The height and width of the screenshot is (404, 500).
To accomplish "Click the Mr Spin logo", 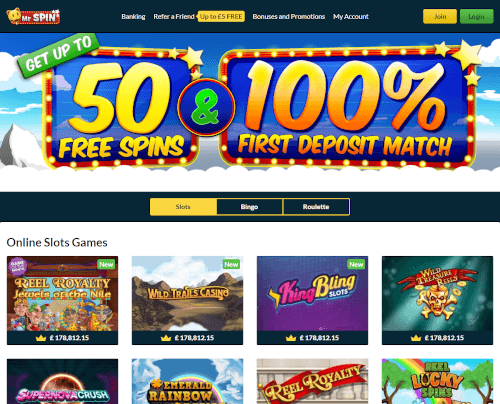I will point(33,16).
